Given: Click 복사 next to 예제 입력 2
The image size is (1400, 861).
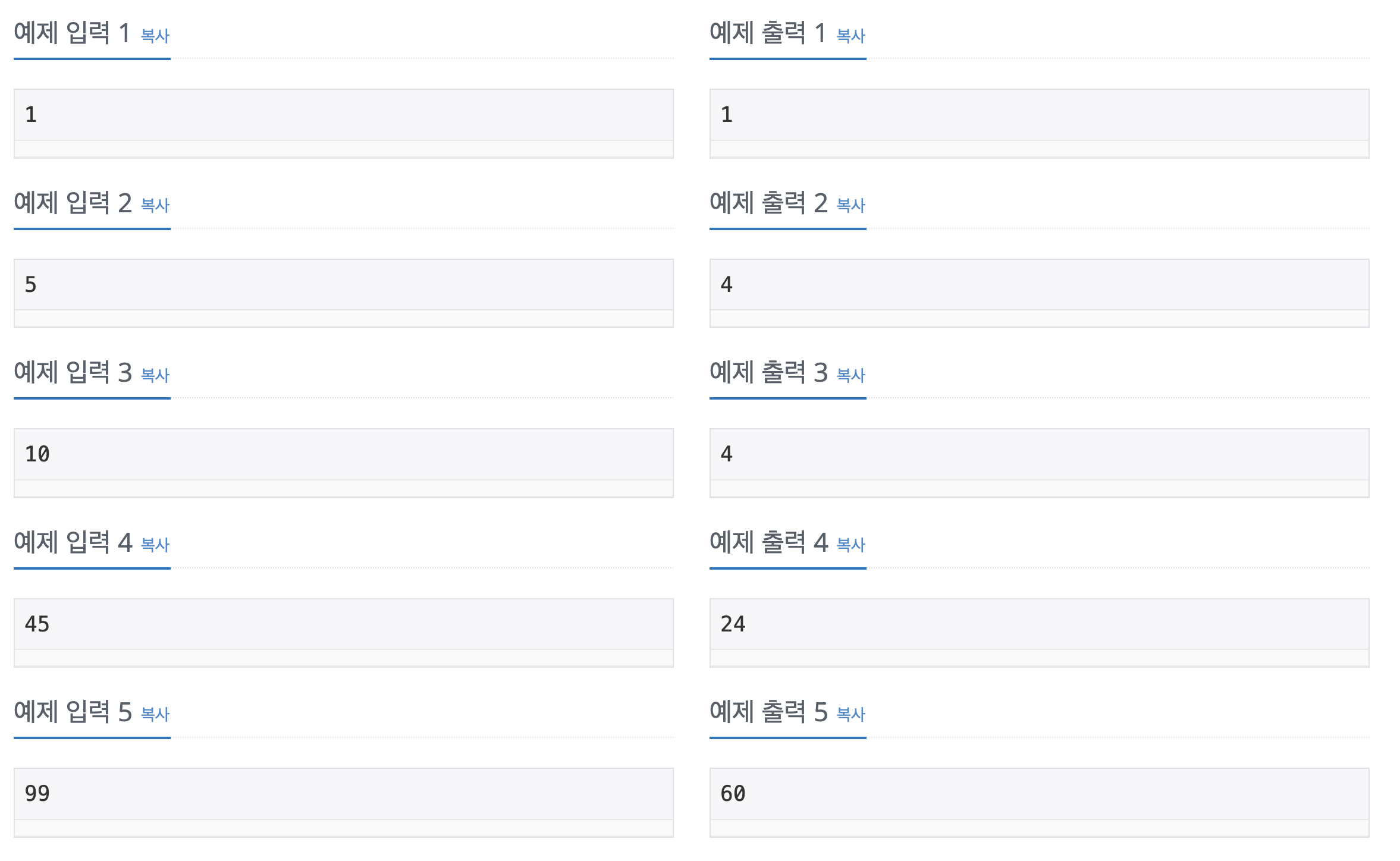Looking at the screenshot, I should (155, 205).
